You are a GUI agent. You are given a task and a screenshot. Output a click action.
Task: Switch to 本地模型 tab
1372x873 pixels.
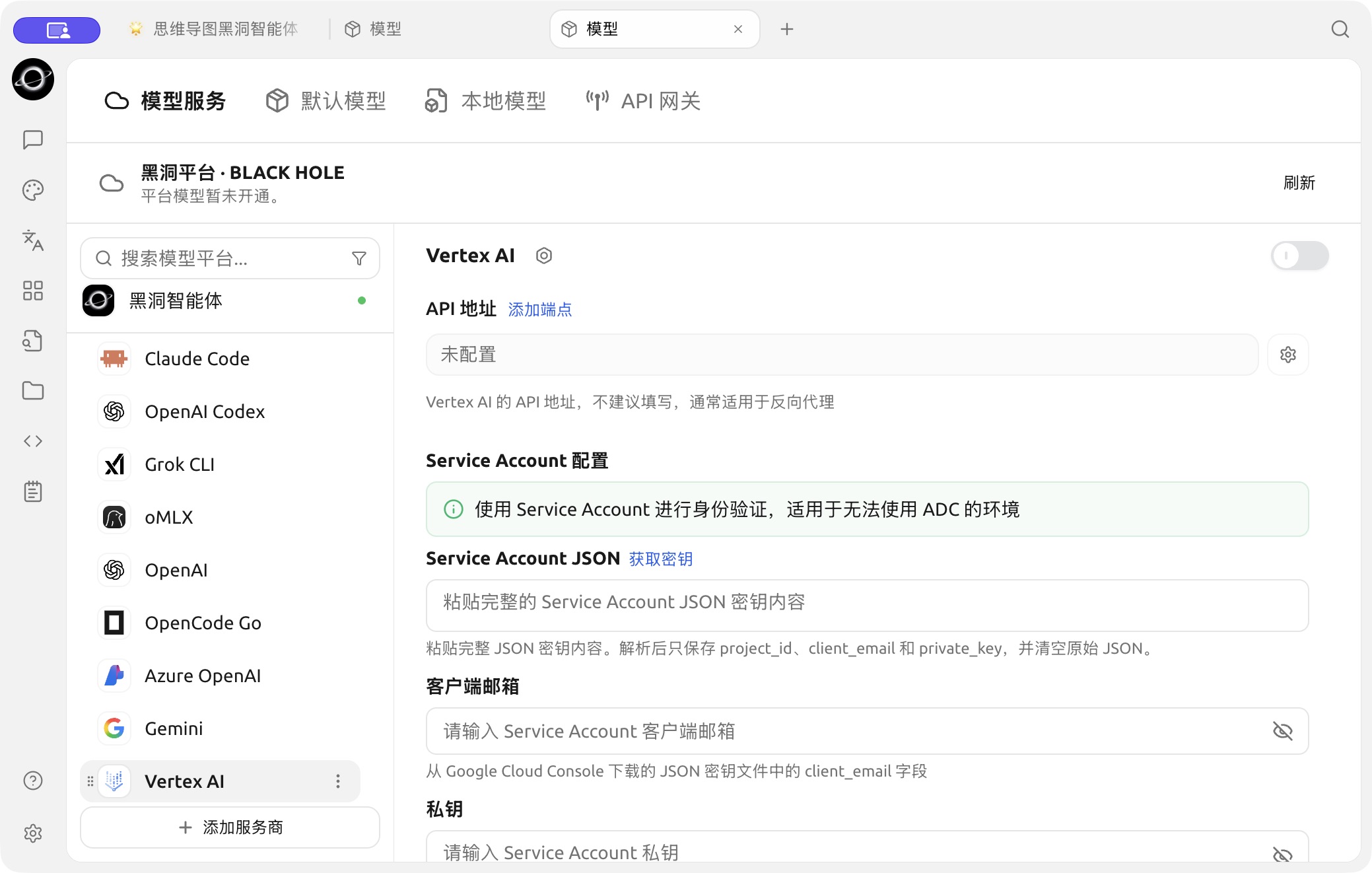486,101
